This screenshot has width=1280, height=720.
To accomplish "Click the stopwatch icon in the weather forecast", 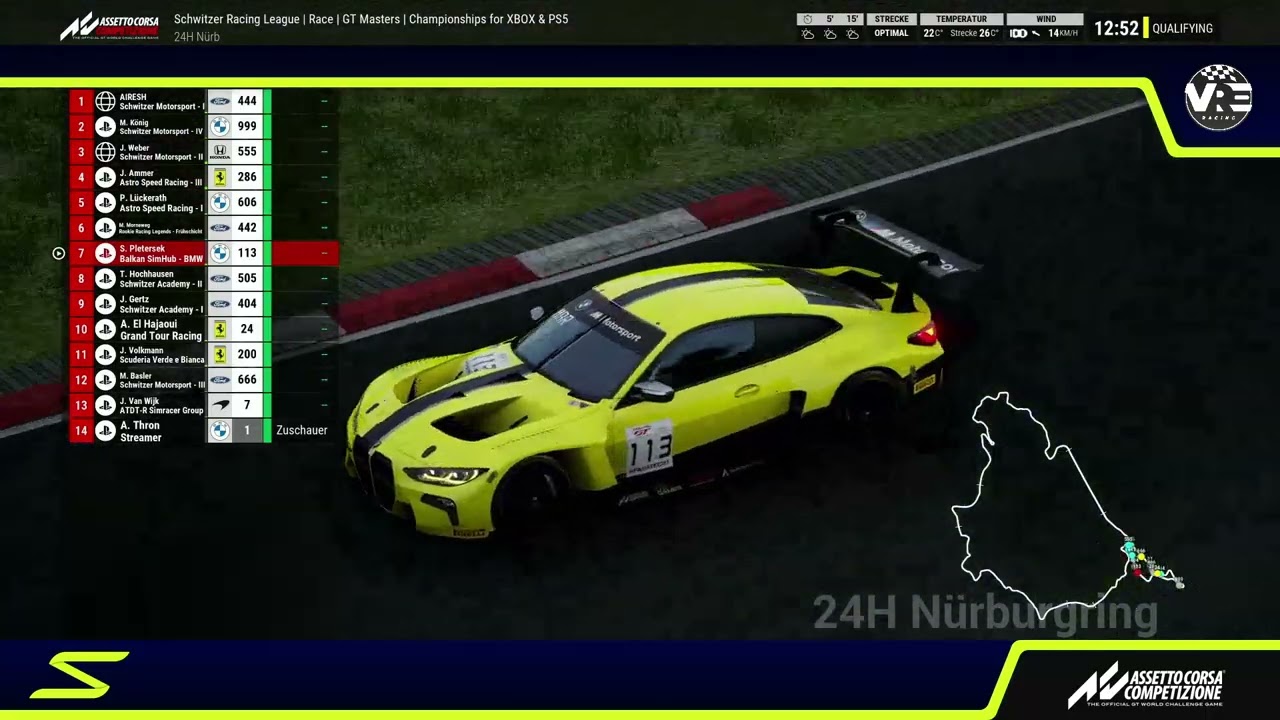I will [x=807, y=19].
